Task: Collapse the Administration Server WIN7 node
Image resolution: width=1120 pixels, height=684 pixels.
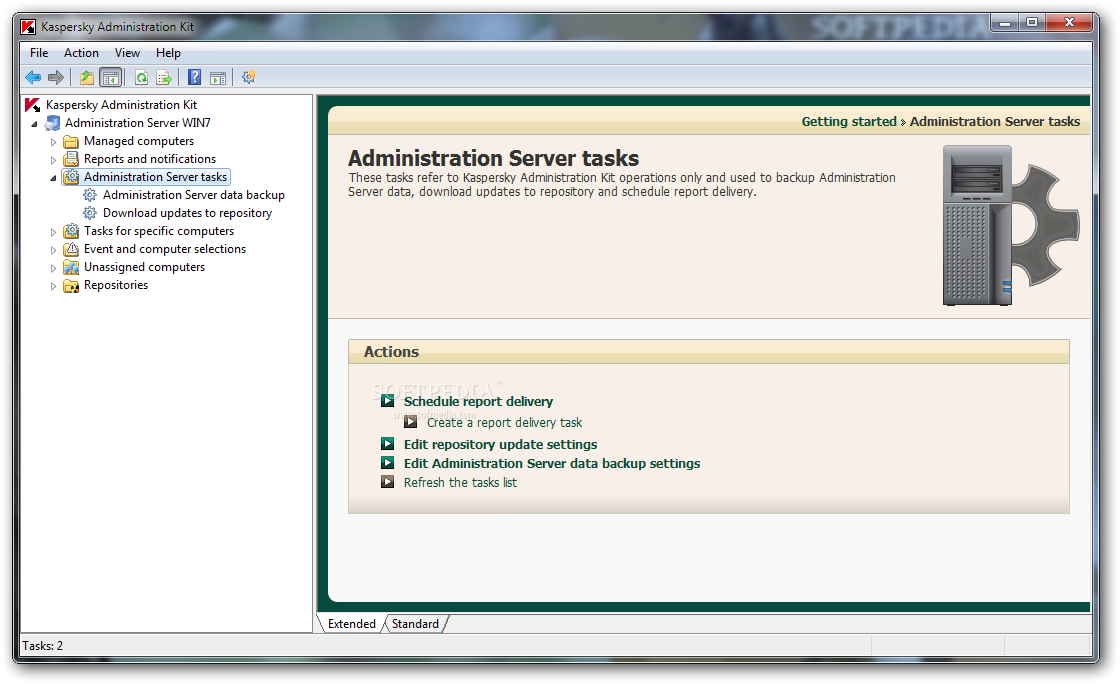Action: click(x=34, y=124)
